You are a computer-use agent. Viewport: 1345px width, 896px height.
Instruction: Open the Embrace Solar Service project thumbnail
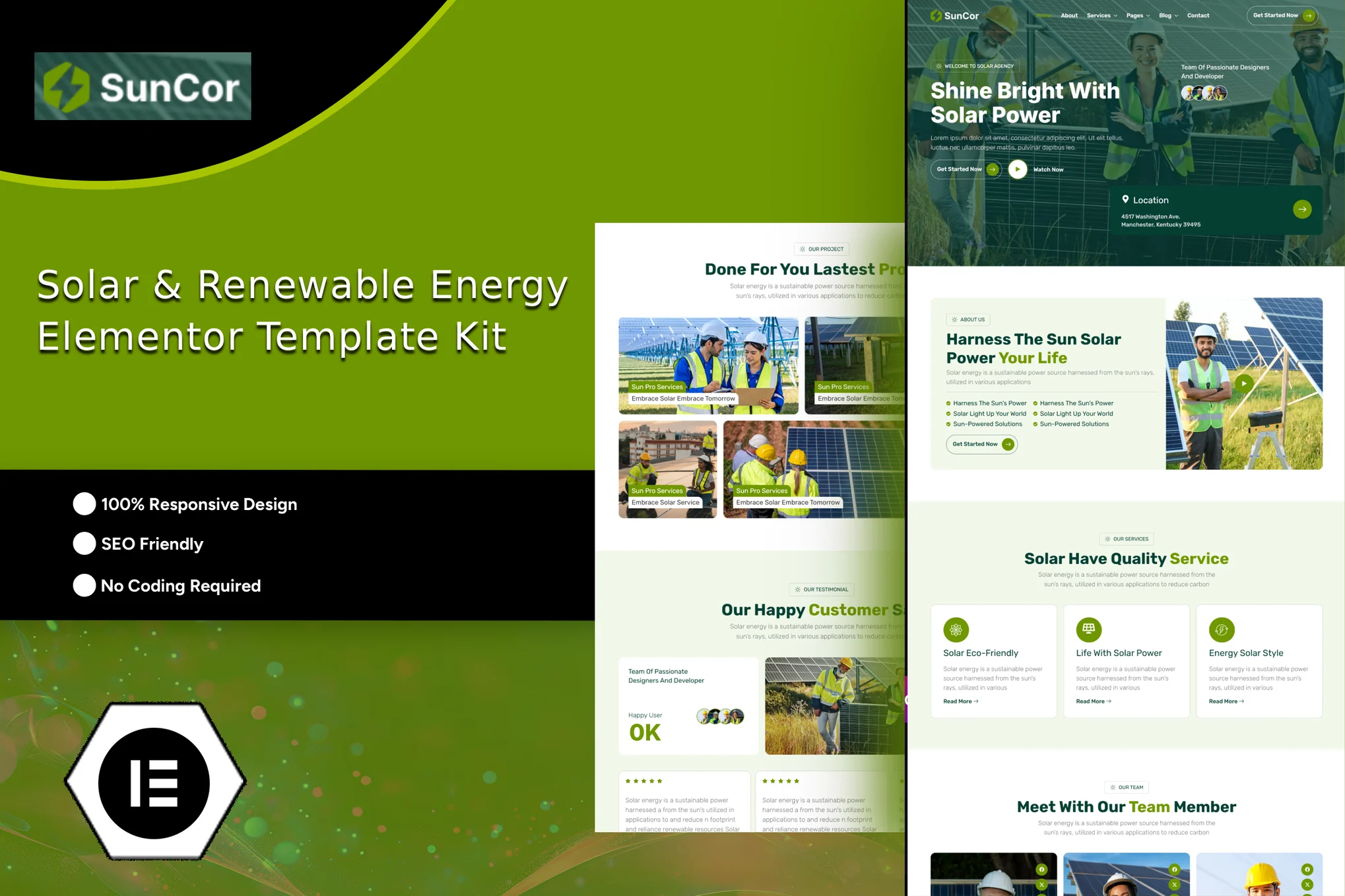667,468
